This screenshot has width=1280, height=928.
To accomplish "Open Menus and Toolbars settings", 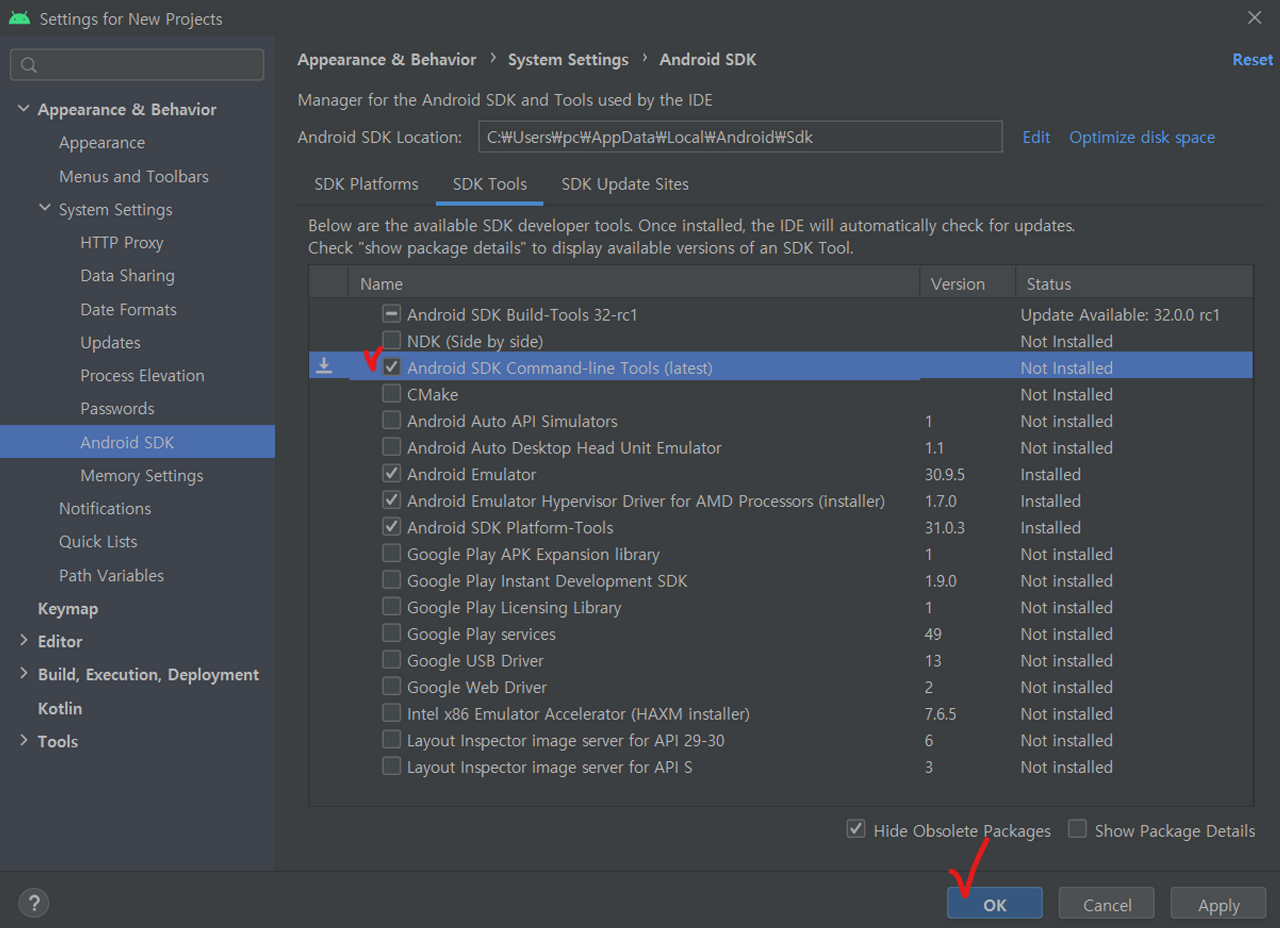I will point(134,176).
